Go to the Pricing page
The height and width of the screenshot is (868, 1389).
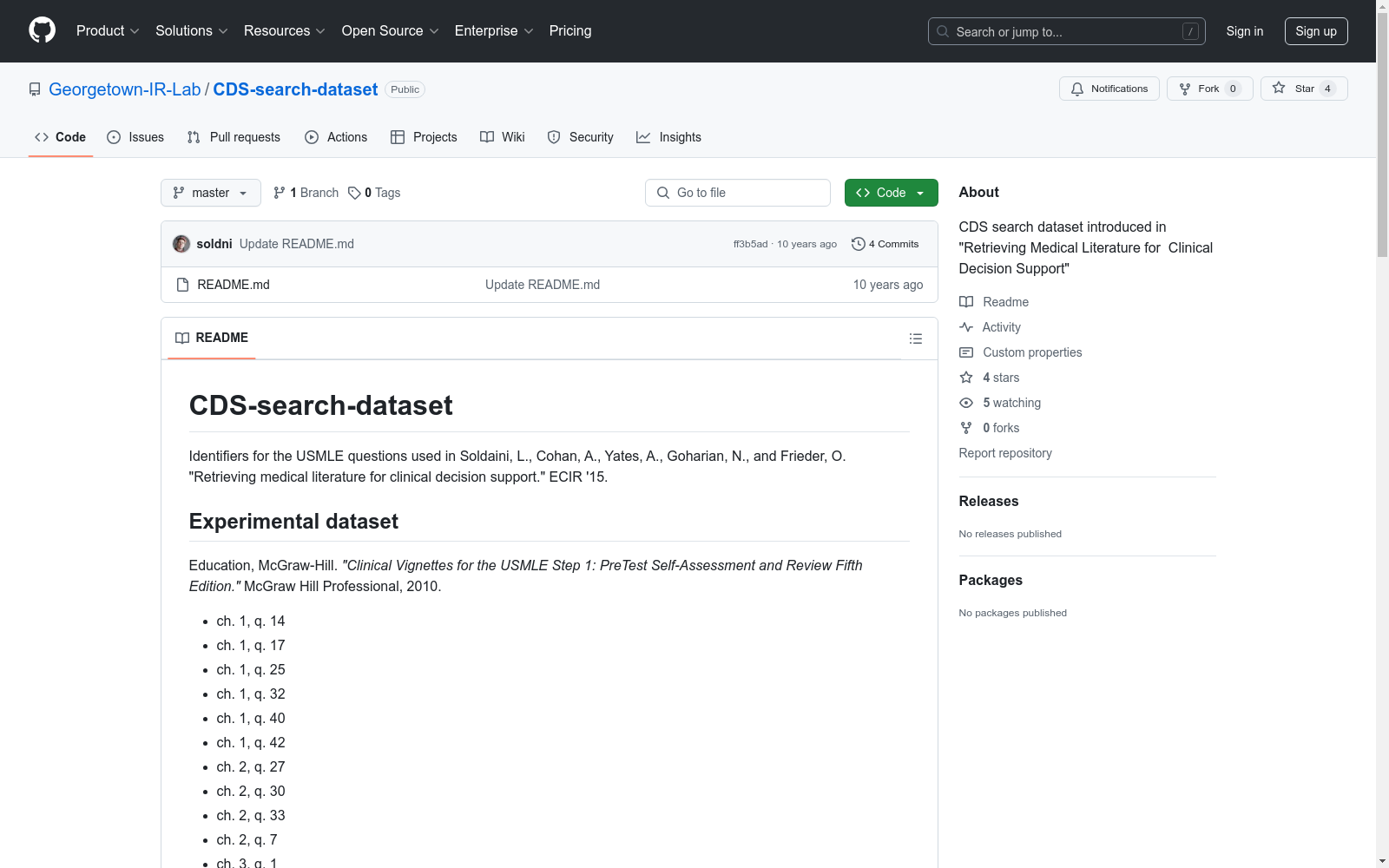coord(570,31)
